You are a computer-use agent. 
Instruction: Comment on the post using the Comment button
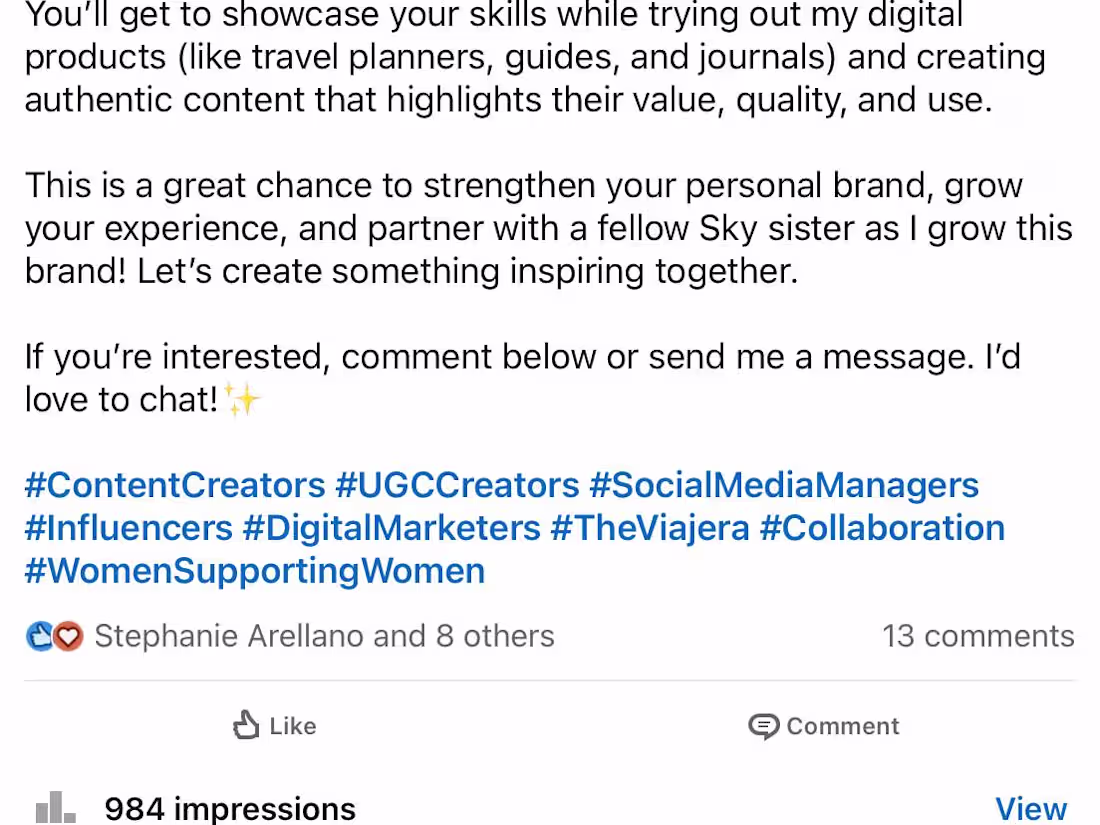point(822,726)
